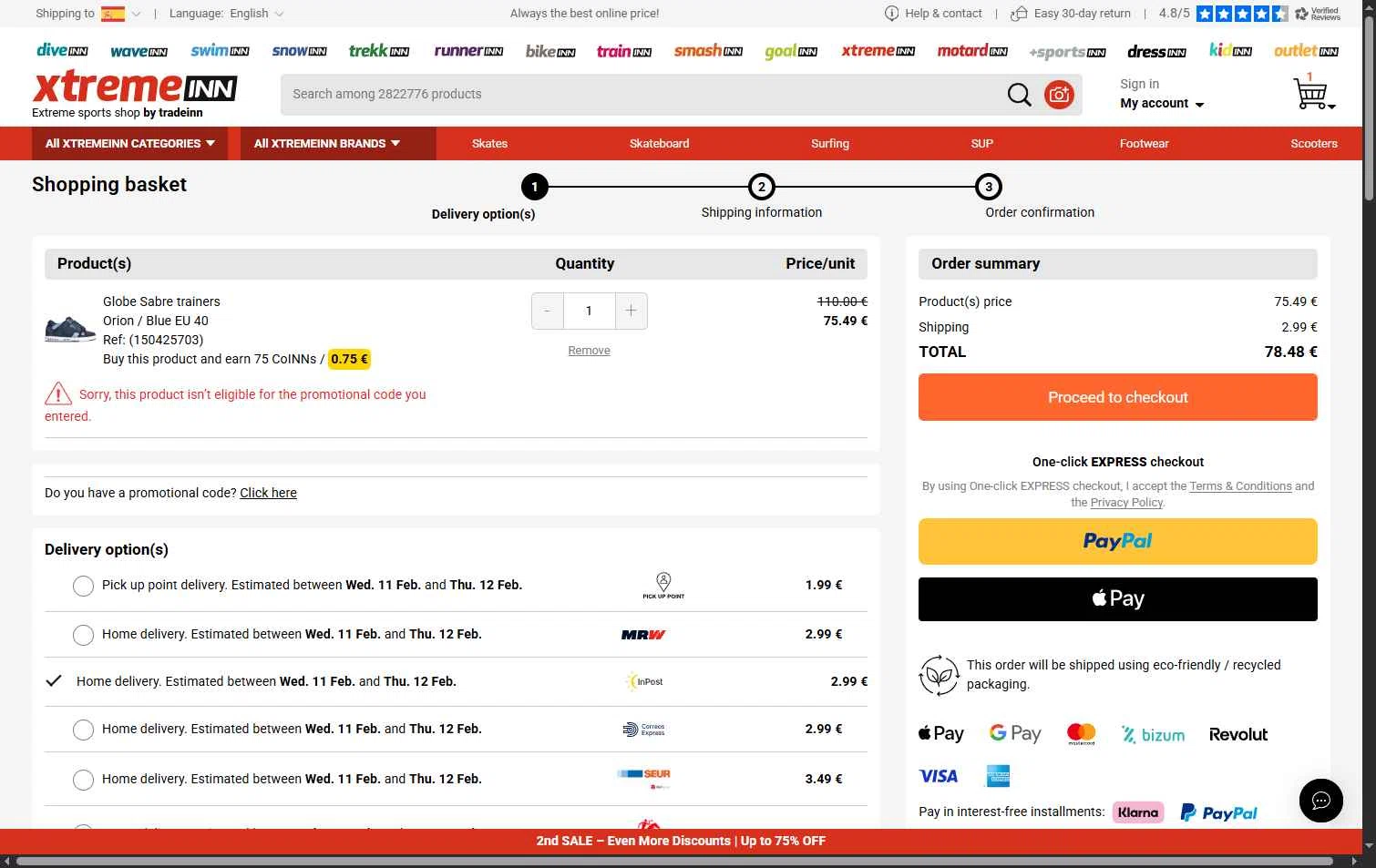
Task: Click the eco-friendly packaging icon
Action: [939, 675]
